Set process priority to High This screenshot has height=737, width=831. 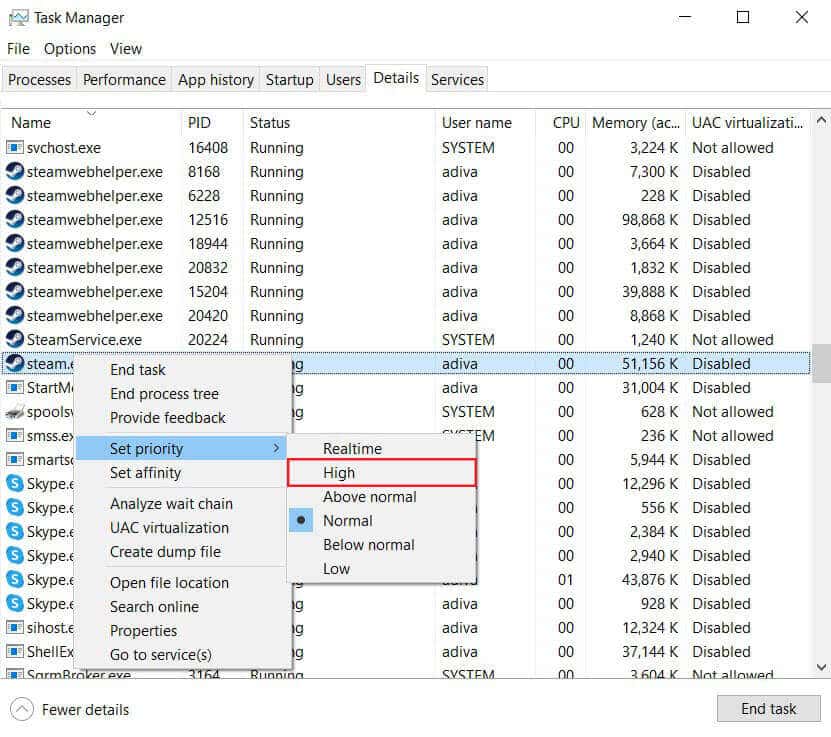click(x=382, y=473)
